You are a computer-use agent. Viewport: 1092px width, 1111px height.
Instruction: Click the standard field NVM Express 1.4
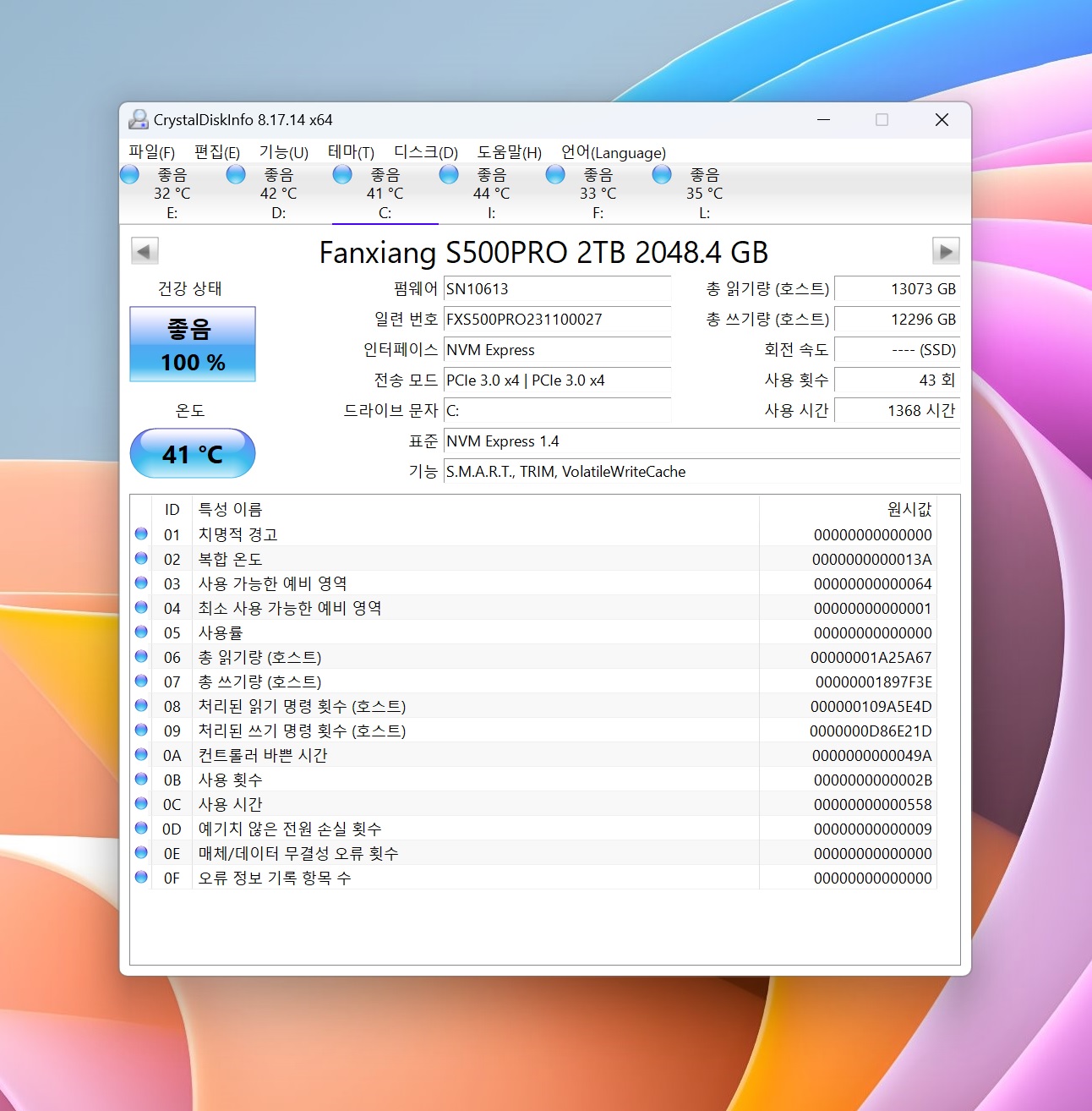[x=702, y=441]
